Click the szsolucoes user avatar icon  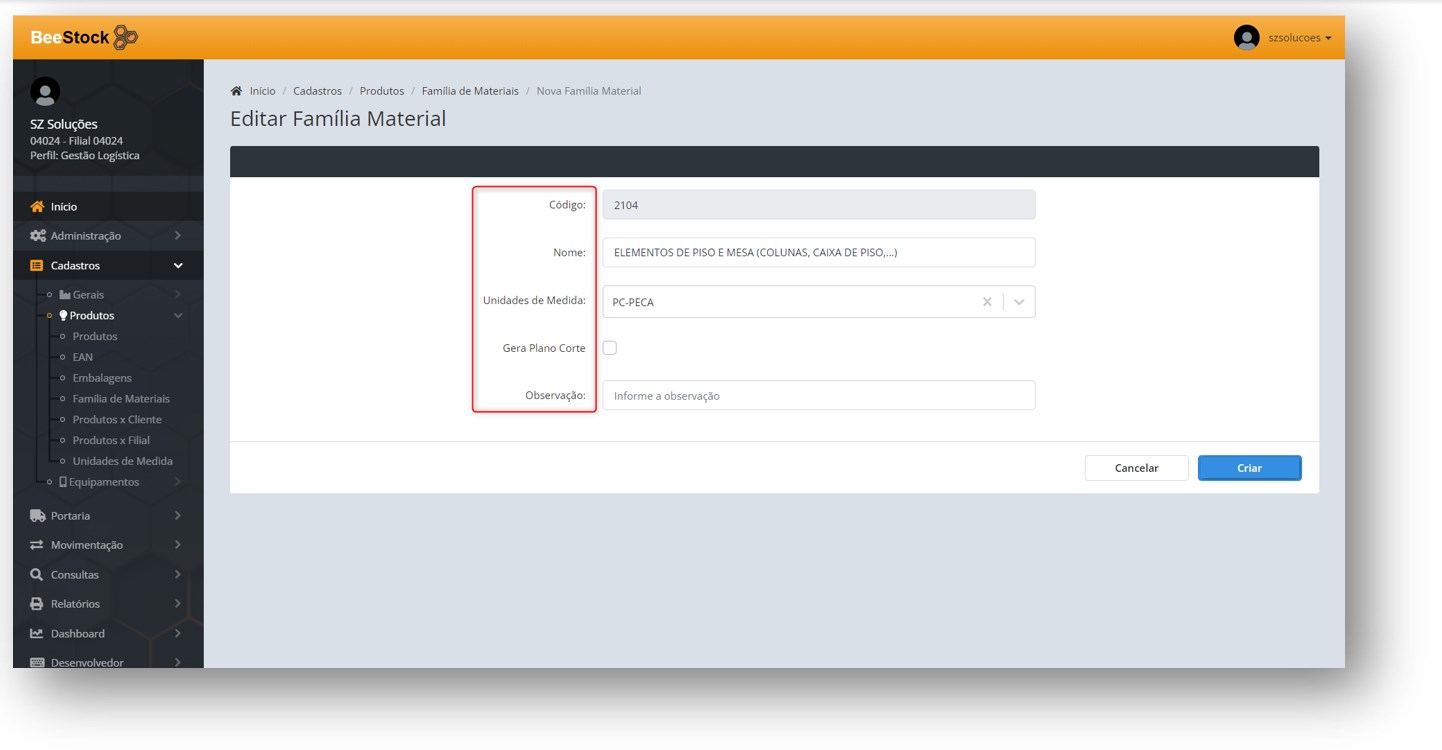[x=1246, y=38]
